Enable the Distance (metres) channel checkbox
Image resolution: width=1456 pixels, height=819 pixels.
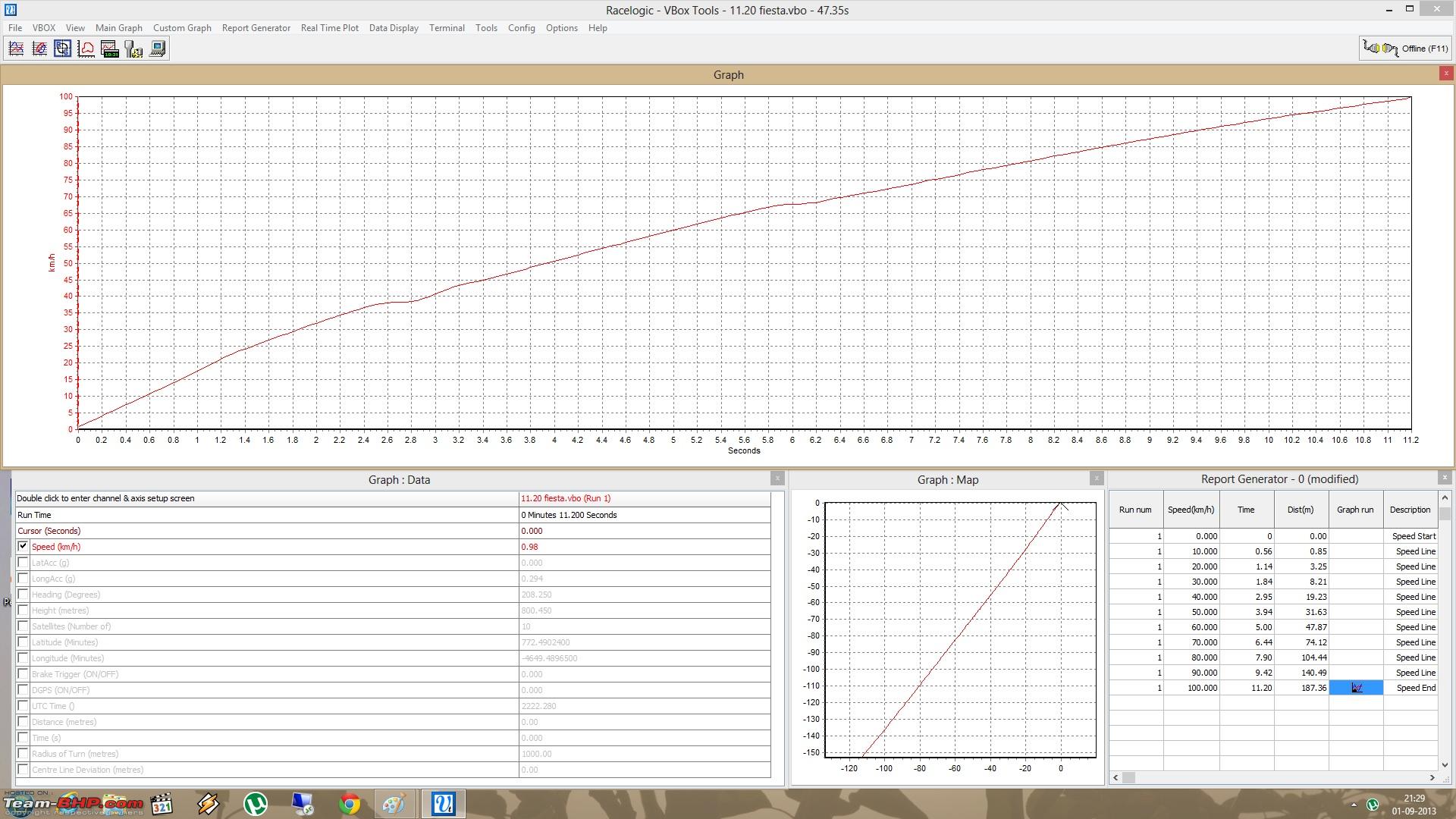(x=23, y=721)
